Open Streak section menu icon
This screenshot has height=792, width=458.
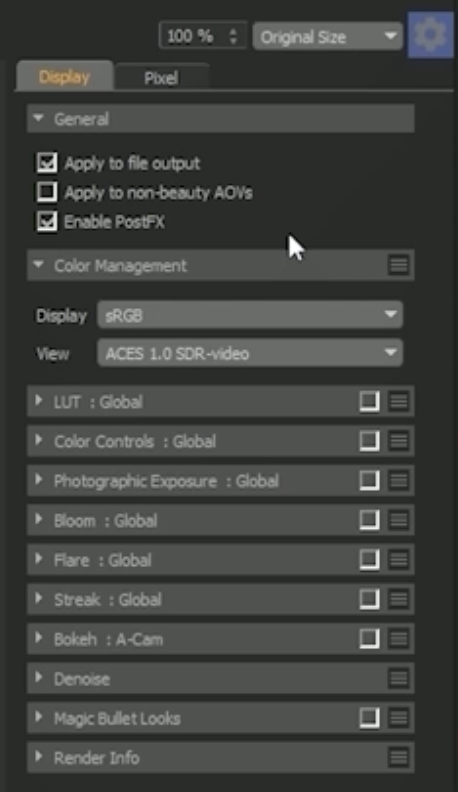(398, 599)
